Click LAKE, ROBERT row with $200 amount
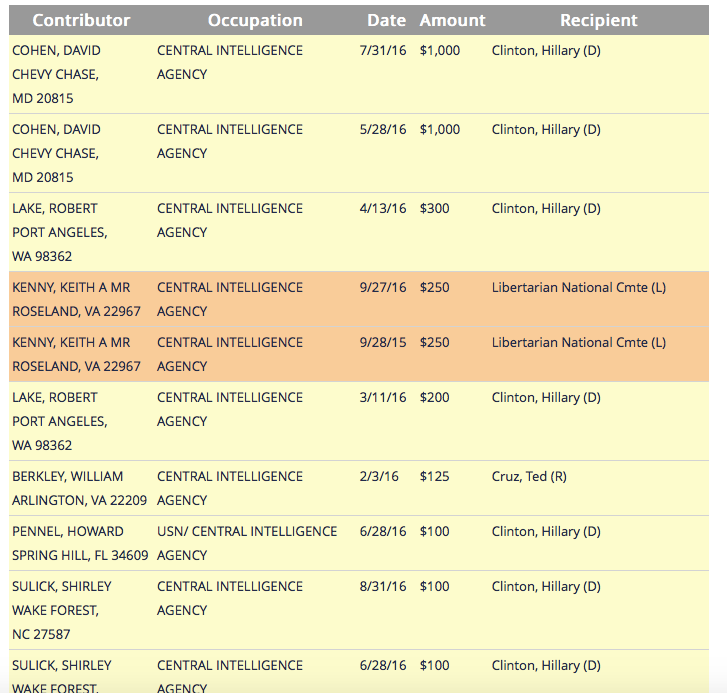The height and width of the screenshot is (693, 727). (359, 421)
